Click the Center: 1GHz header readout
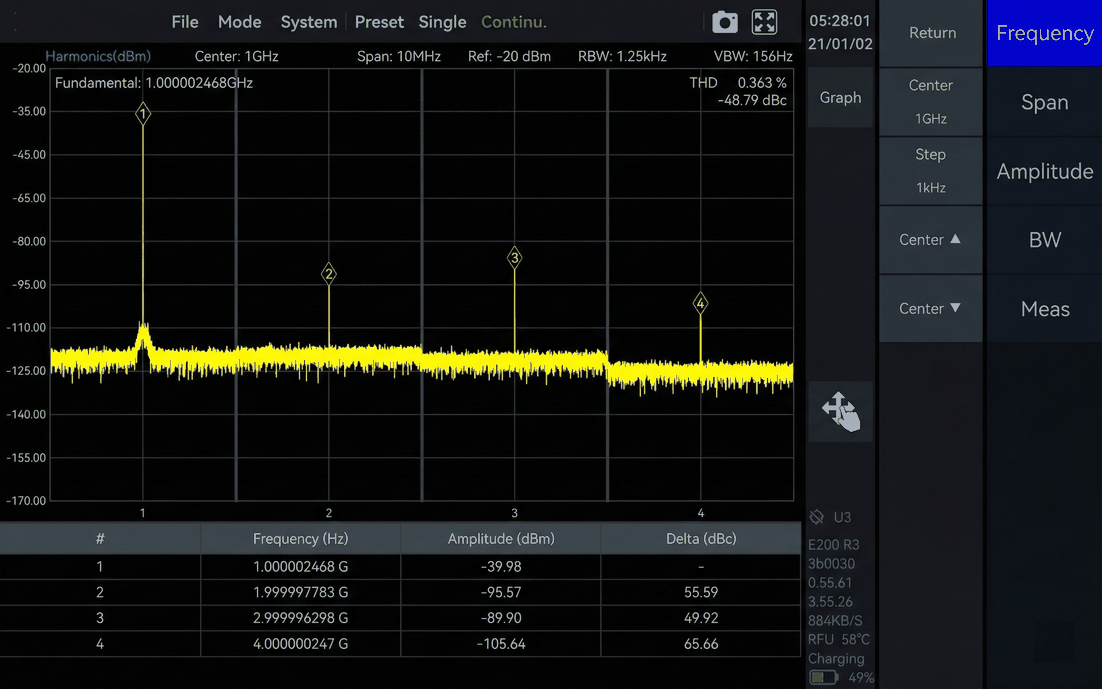 pyautogui.click(x=236, y=56)
